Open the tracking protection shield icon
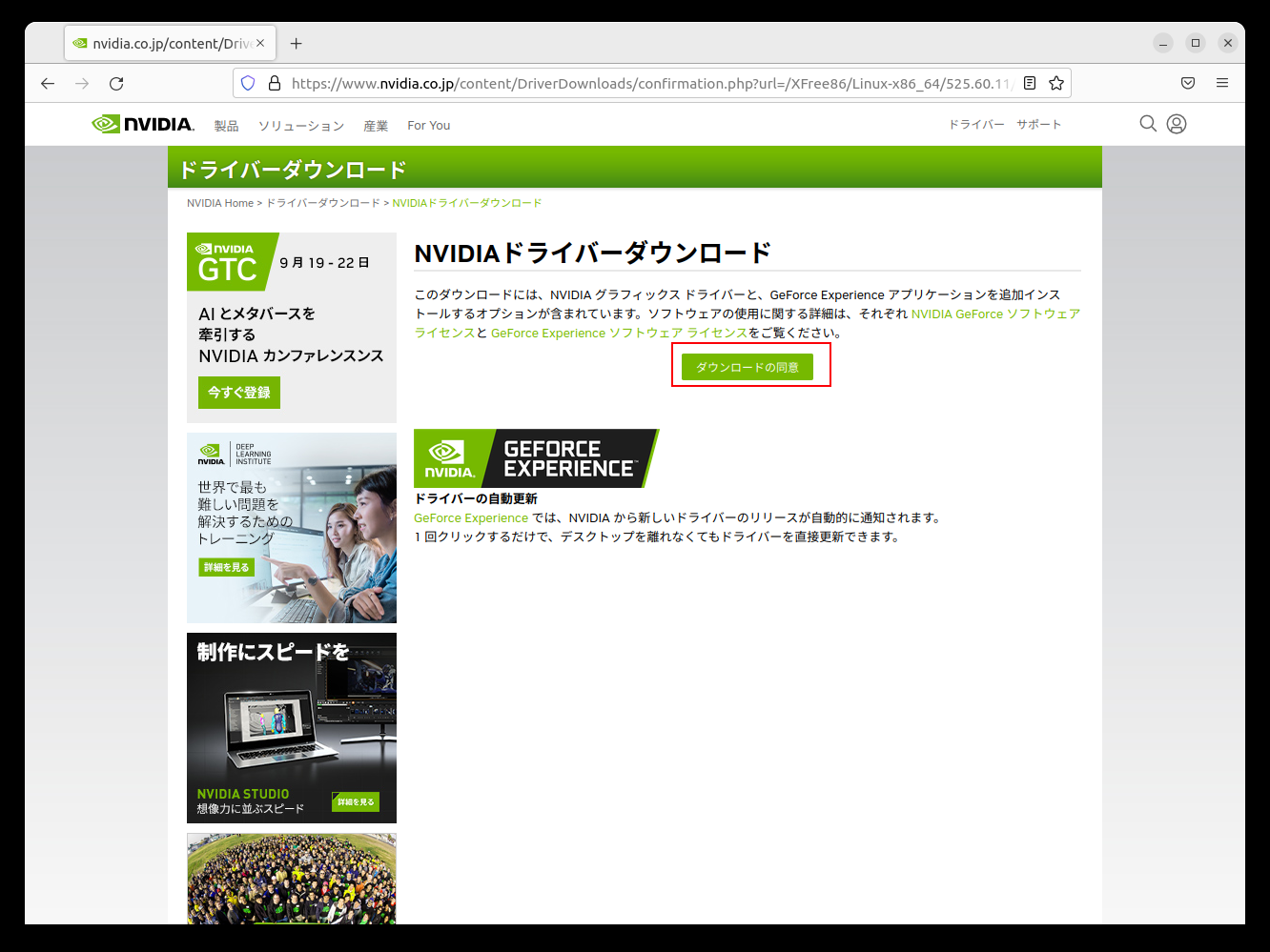This screenshot has height=952, width=1270. (x=248, y=83)
